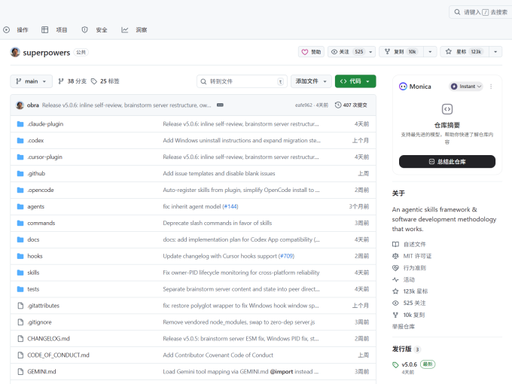The image size is (512, 384).
Task: Open the commands folder
Action: pos(41,223)
